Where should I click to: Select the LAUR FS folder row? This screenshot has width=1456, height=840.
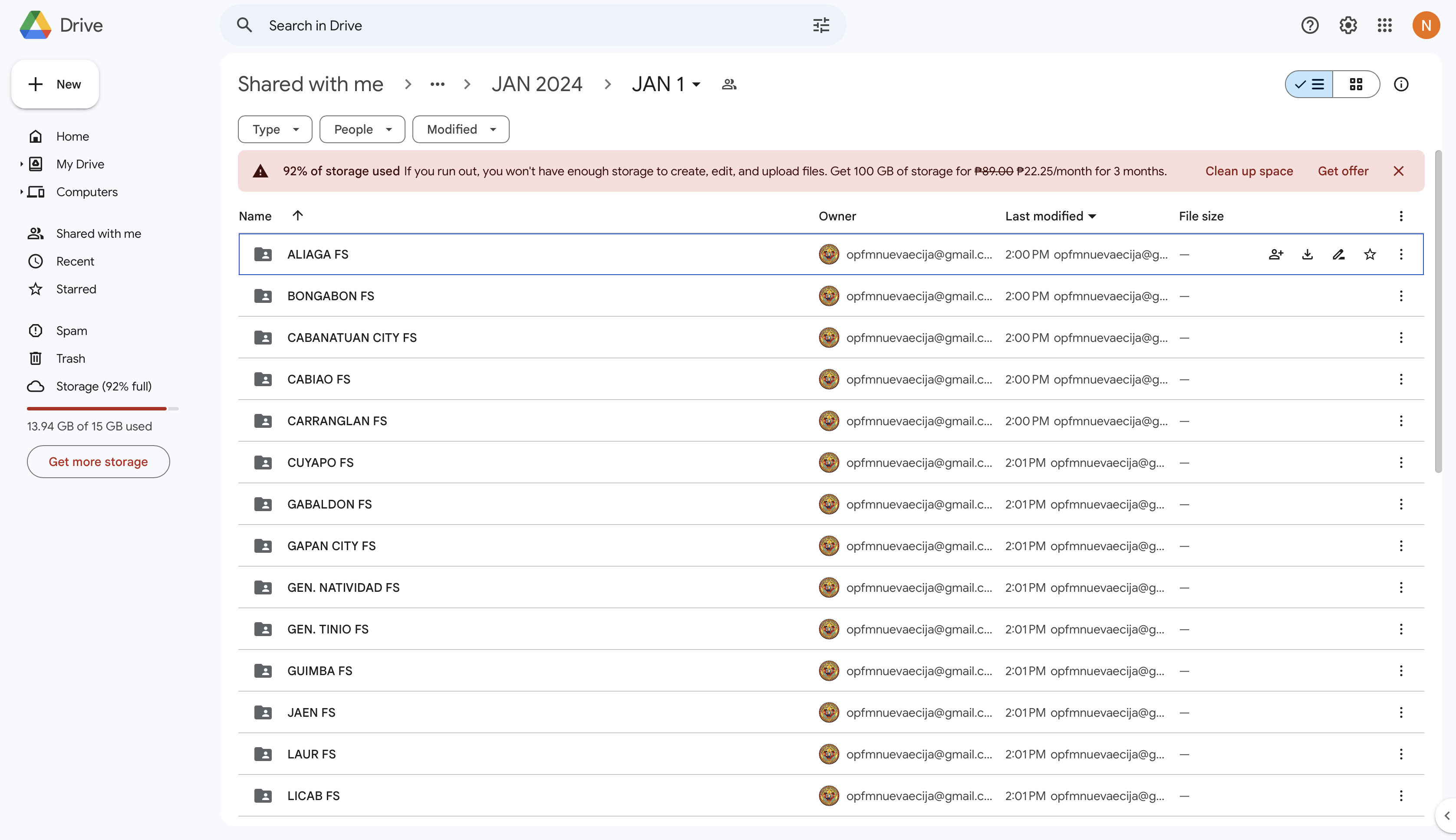[x=830, y=754]
